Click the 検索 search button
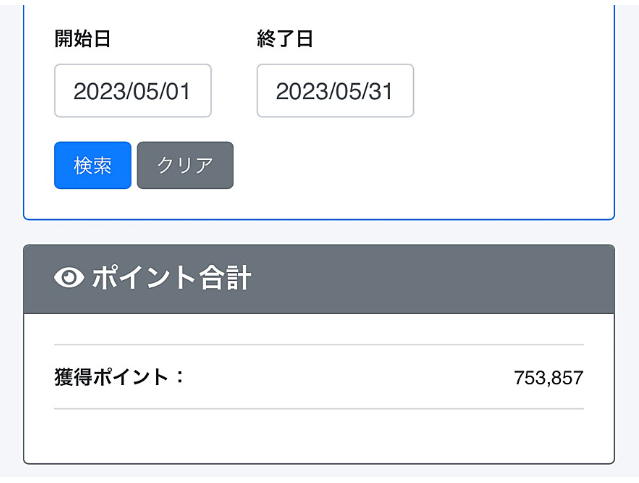 93,165
